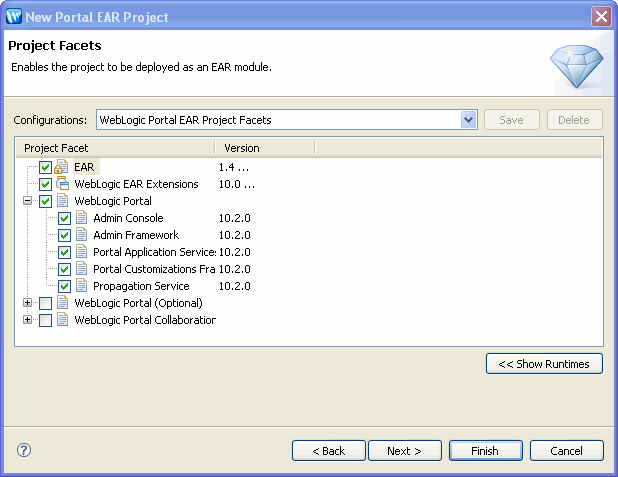Select the Portal Customizations Framework row label
Viewport: 618px width, 477px height.
[154, 269]
